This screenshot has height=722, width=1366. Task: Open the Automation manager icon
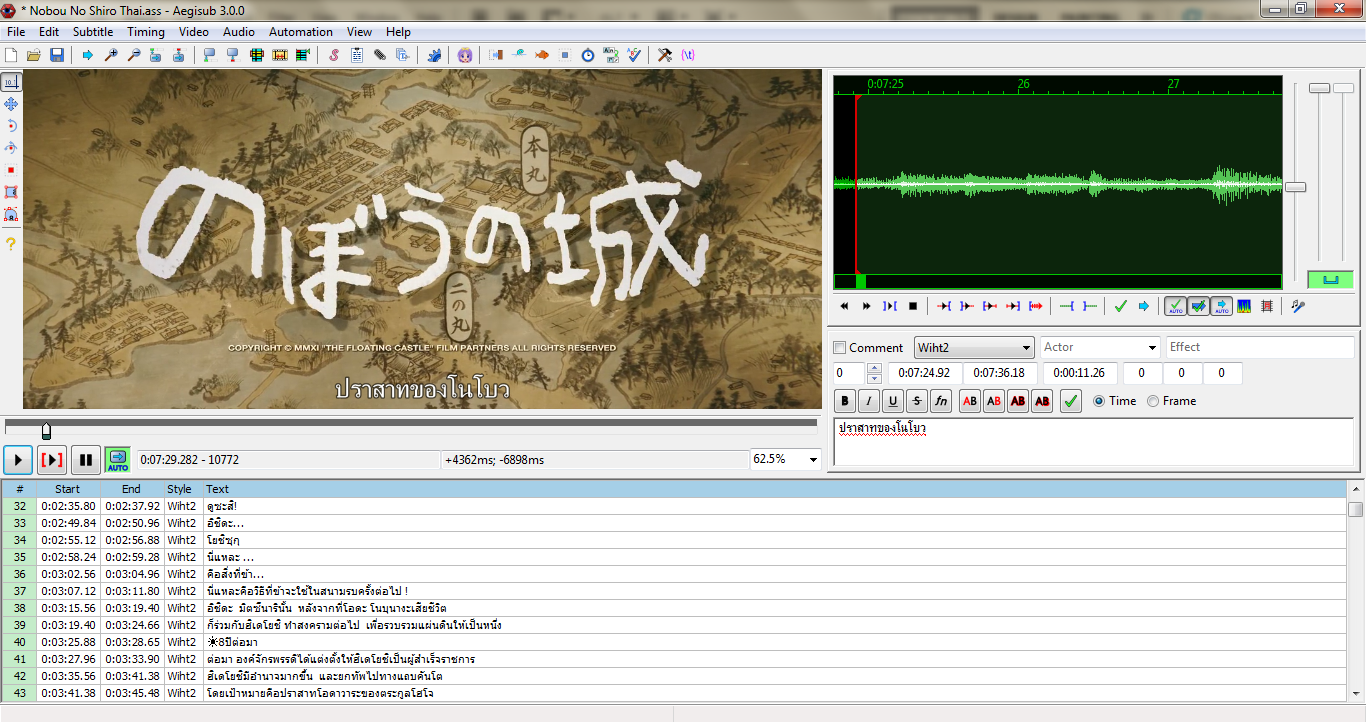click(x=434, y=55)
